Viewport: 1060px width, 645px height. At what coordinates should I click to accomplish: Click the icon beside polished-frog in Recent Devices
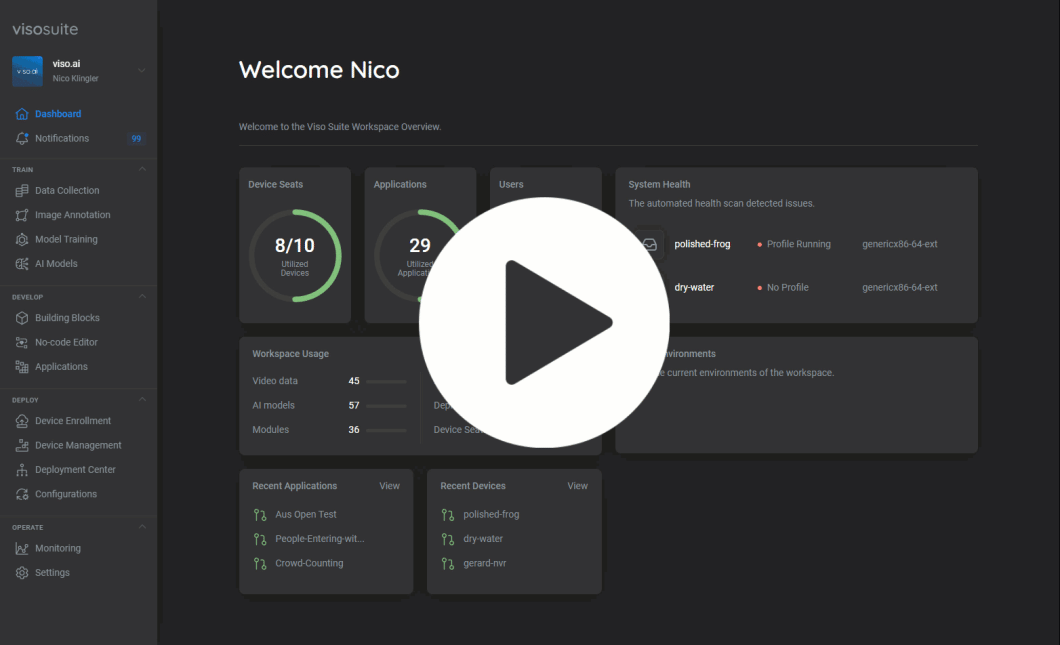448,515
